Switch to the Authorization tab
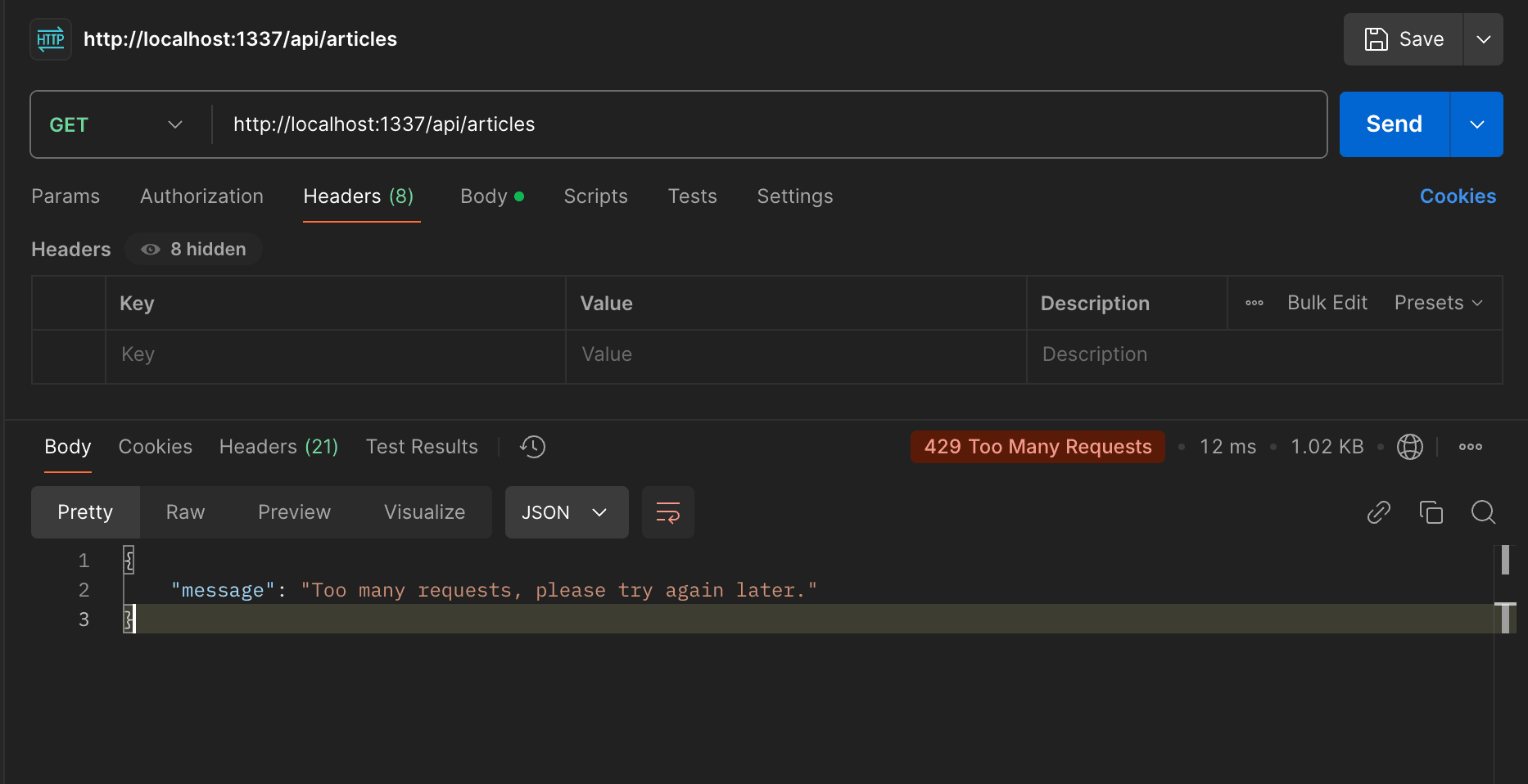This screenshot has height=784, width=1528. coord(201,196)
